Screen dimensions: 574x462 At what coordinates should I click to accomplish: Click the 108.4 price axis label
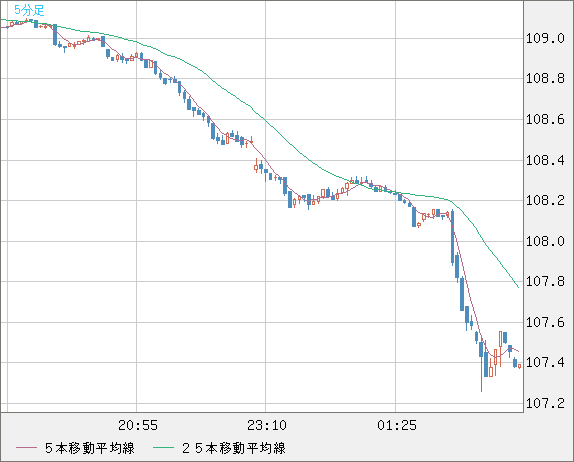[x=545, y=160]
